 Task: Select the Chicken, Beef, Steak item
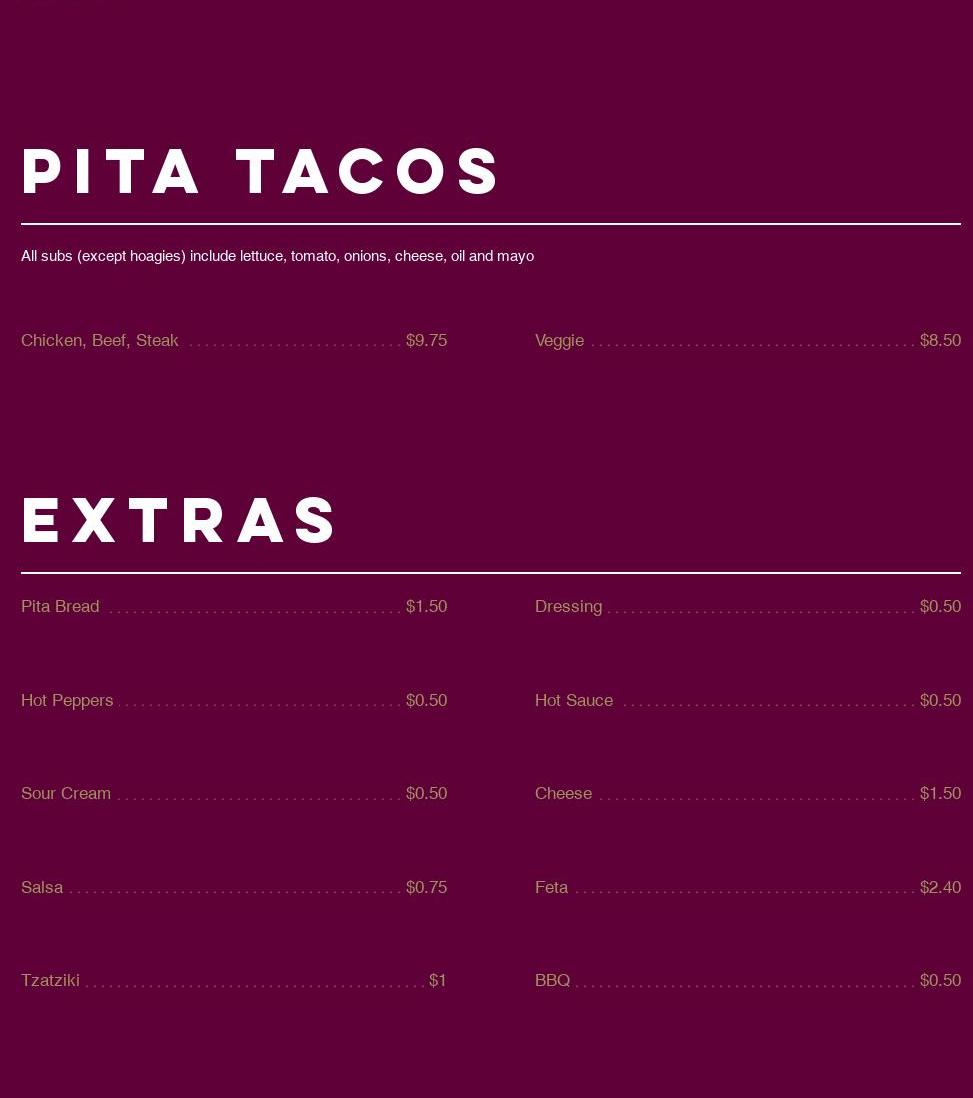pyautogui.click(x=99, y=340)
